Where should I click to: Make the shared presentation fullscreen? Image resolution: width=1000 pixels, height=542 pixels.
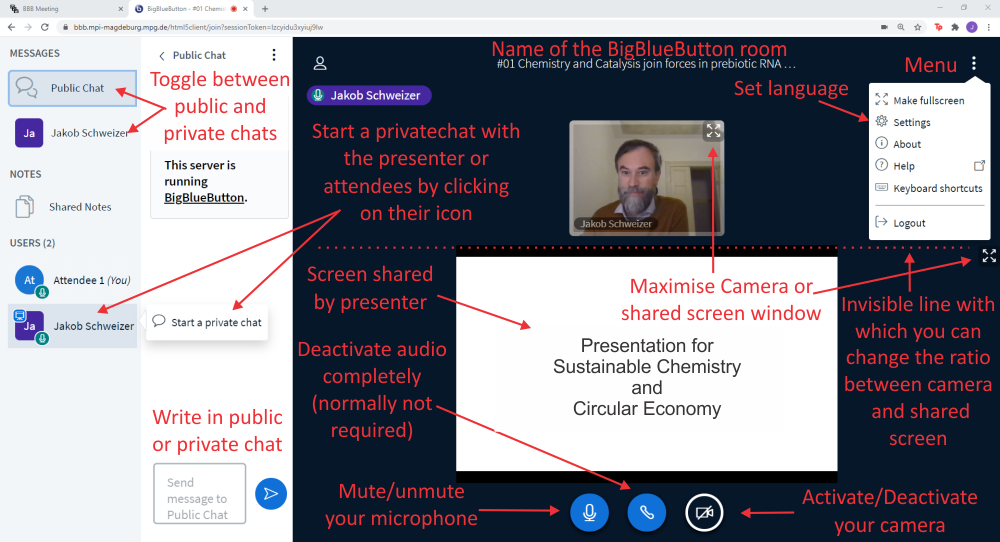point(989,256)
